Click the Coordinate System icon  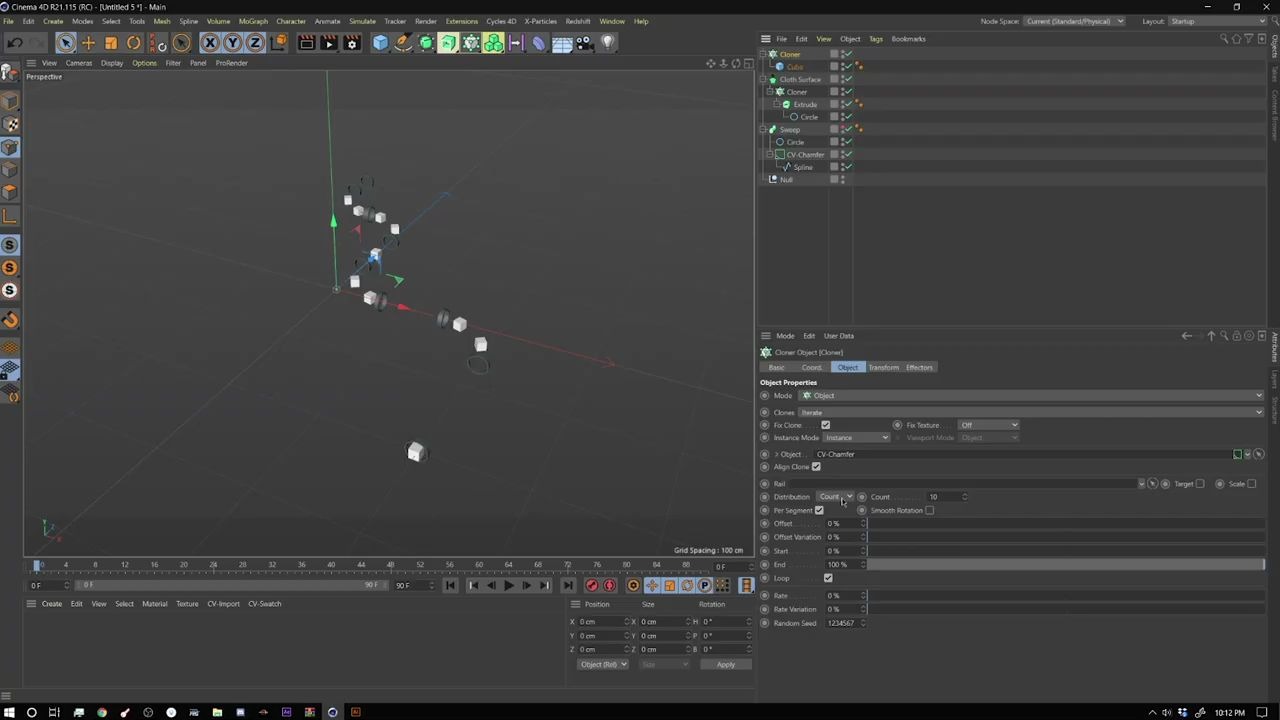[279, 43]
